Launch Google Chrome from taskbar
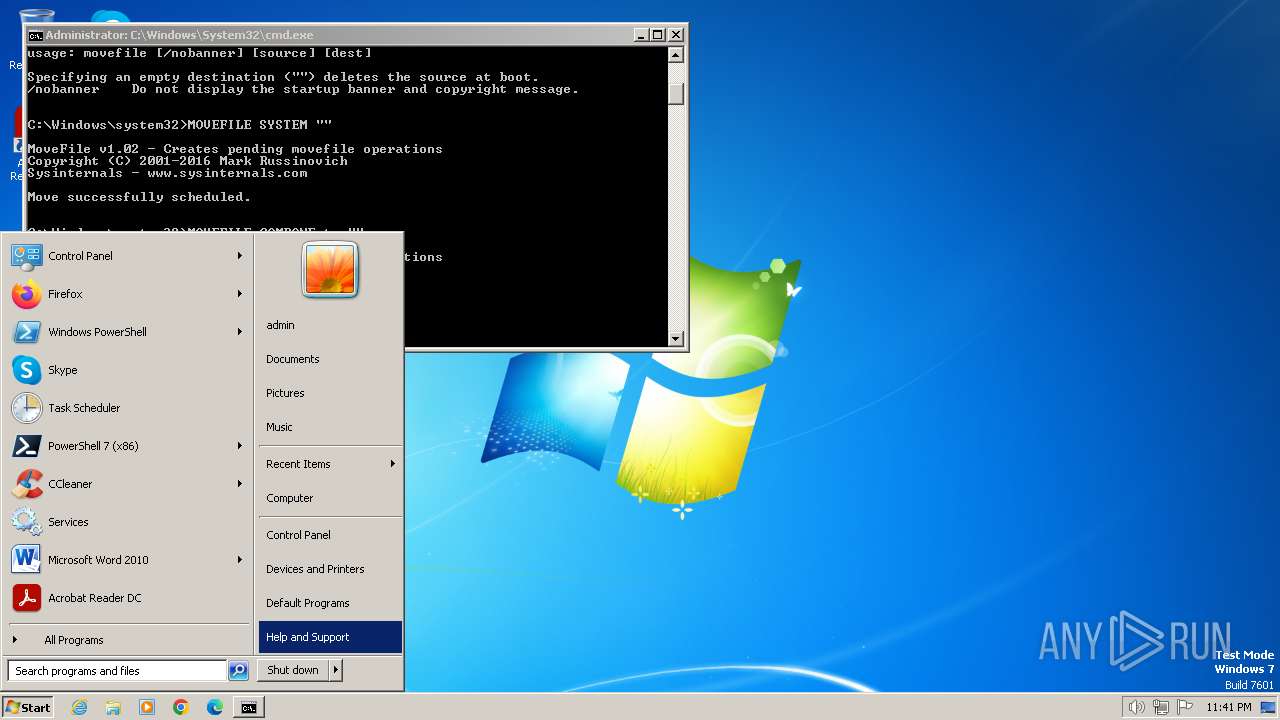 [x=181, y=707]
